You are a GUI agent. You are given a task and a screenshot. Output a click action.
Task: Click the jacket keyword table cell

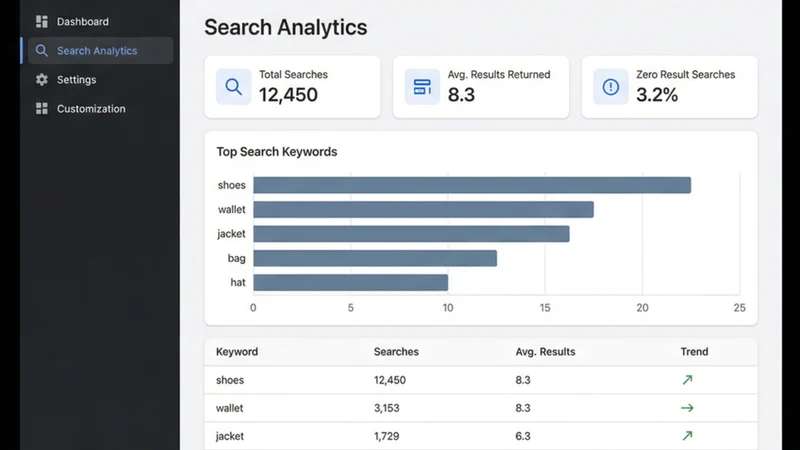pos(230,436)
